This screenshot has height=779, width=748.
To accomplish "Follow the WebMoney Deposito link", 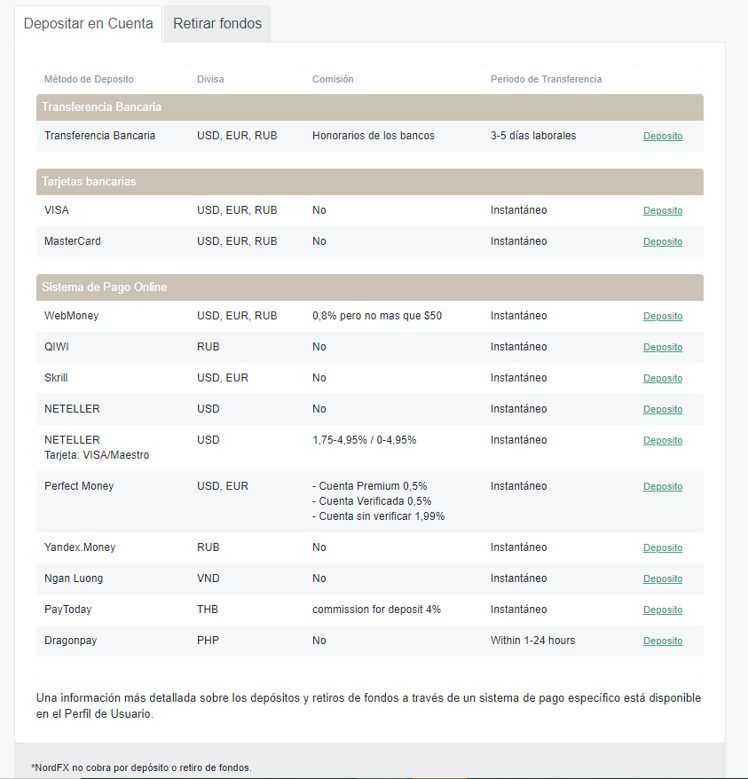I will (663, 316).
